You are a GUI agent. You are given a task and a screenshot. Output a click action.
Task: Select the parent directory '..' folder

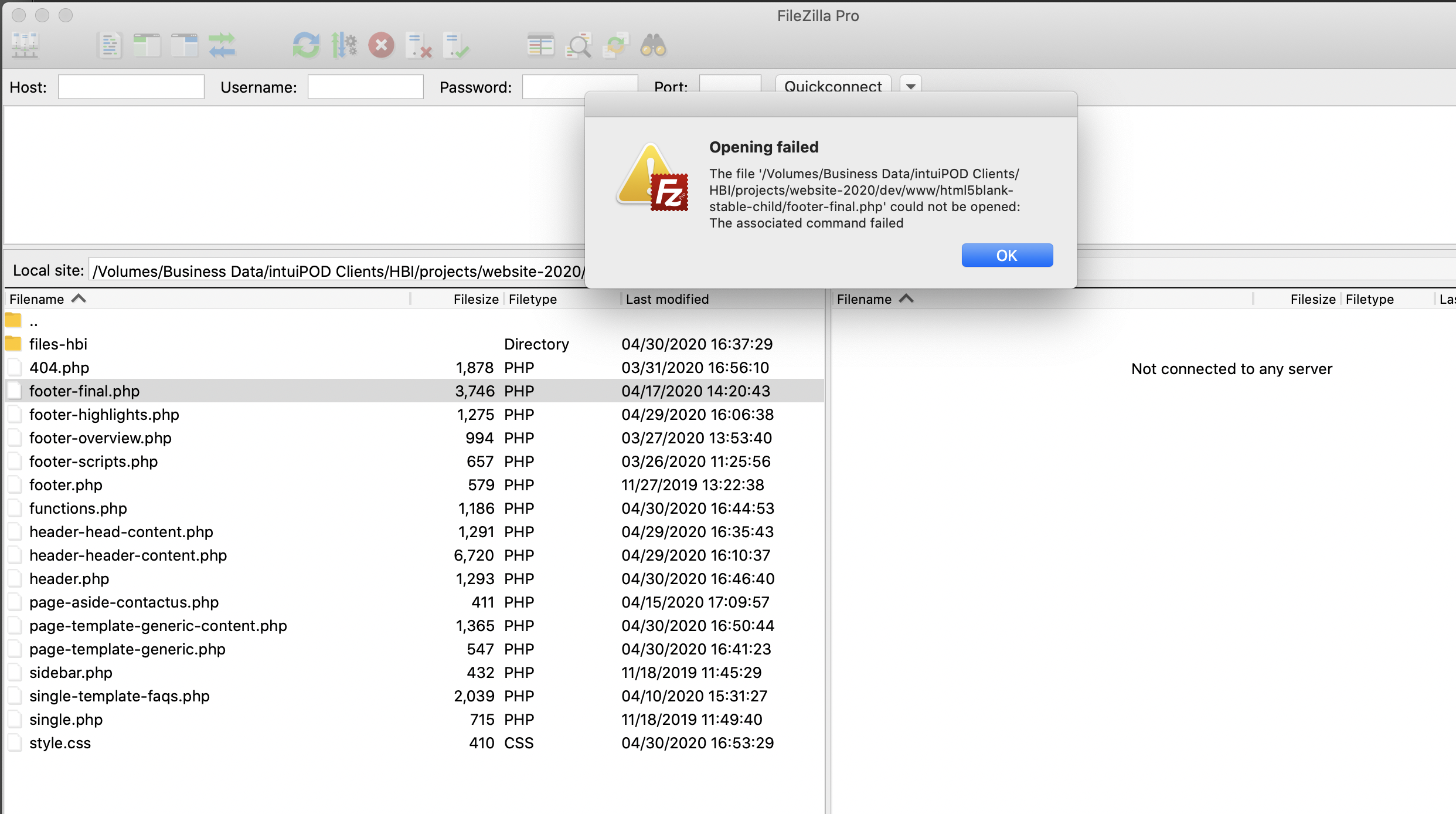pyautogui.click(x=414, y=321)
